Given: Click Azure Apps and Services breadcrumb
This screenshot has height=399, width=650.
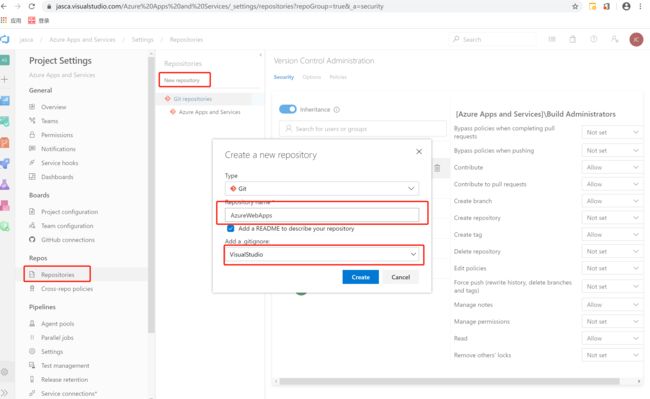Looking at the screenshot, I should point(82,40).
